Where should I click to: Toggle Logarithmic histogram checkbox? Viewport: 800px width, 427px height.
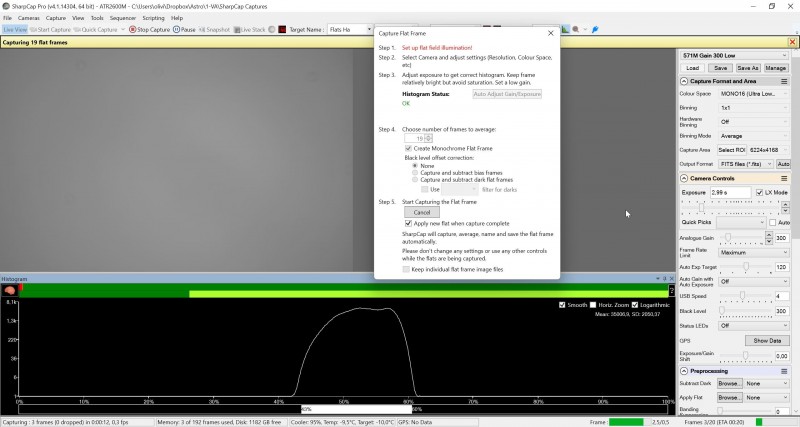point(635,305)
